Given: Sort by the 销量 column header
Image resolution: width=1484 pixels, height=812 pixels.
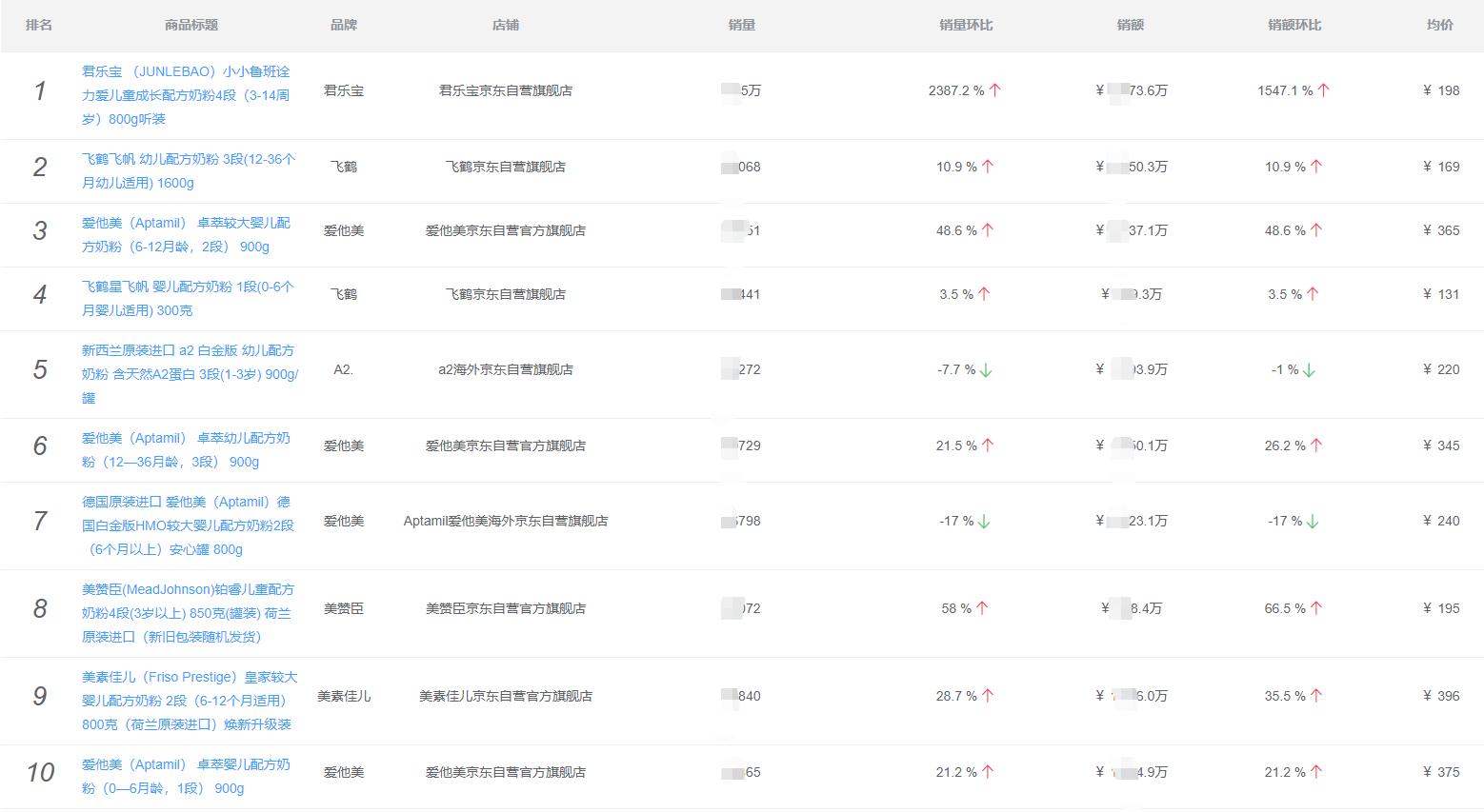Looking at the screenshot, I should 742,26.
